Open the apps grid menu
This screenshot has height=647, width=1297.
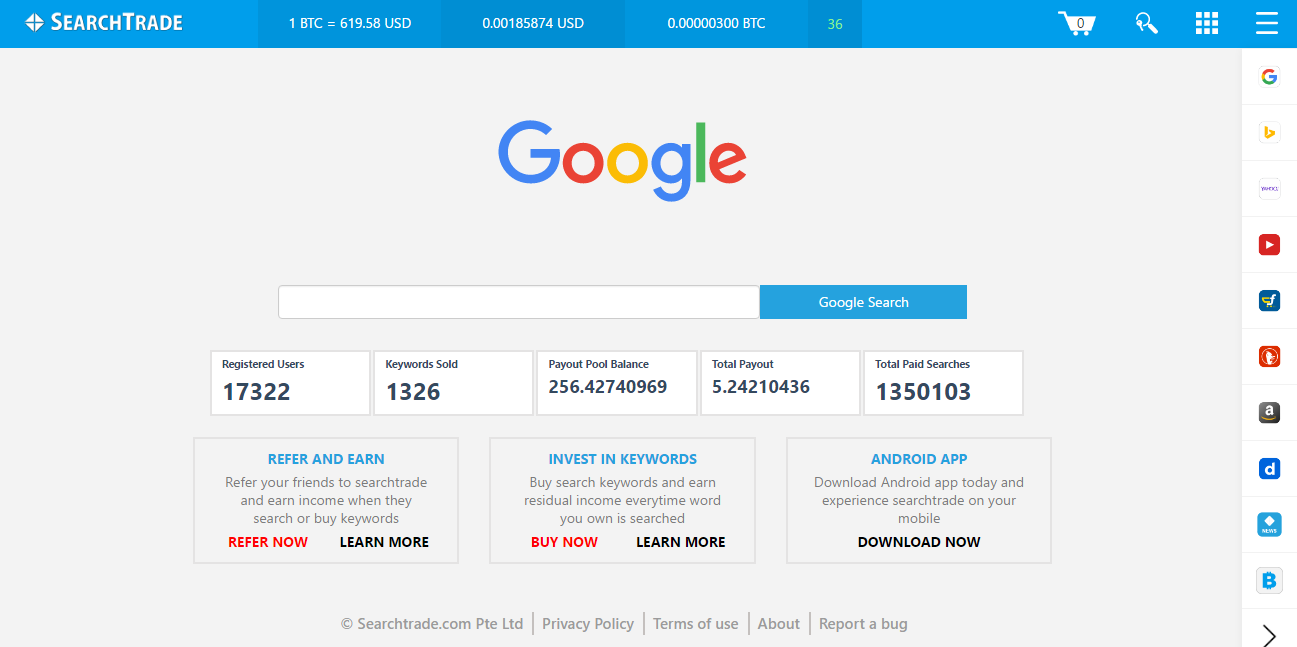click(1207, 23)
